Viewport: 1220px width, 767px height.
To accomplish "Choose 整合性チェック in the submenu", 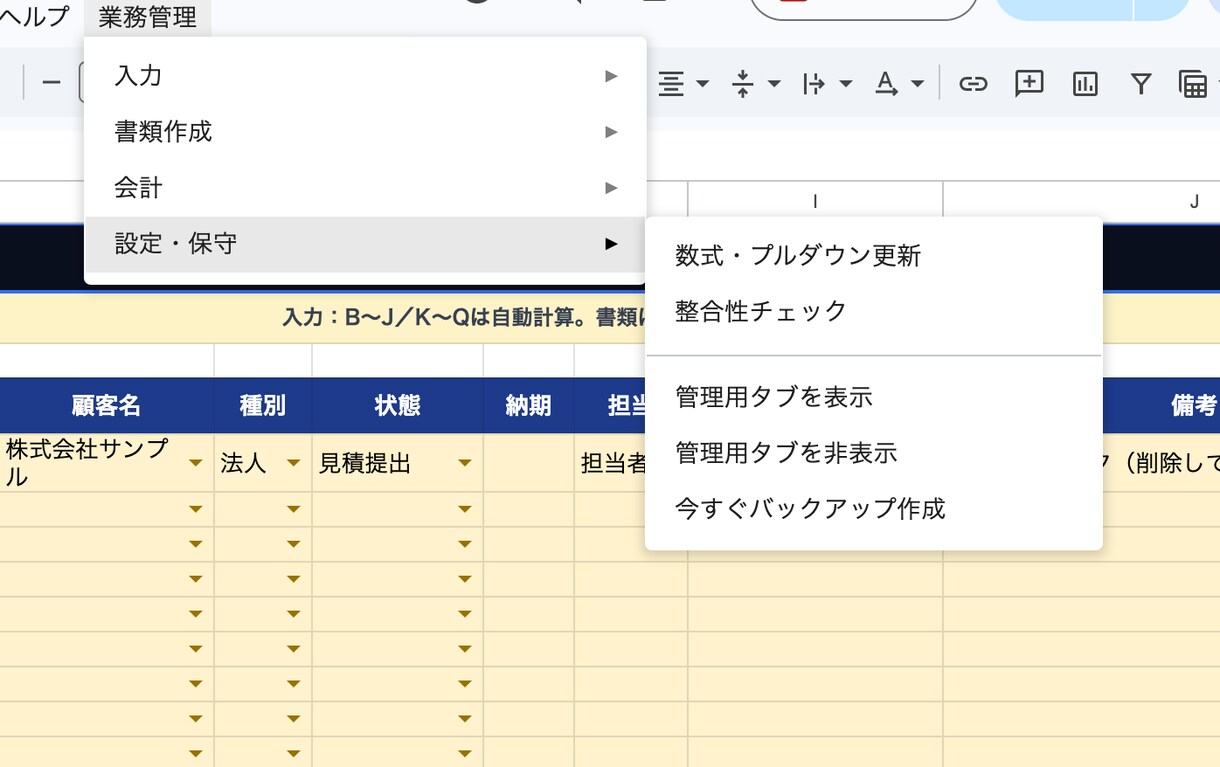I will pyautogui.click(x=874, y=312).
